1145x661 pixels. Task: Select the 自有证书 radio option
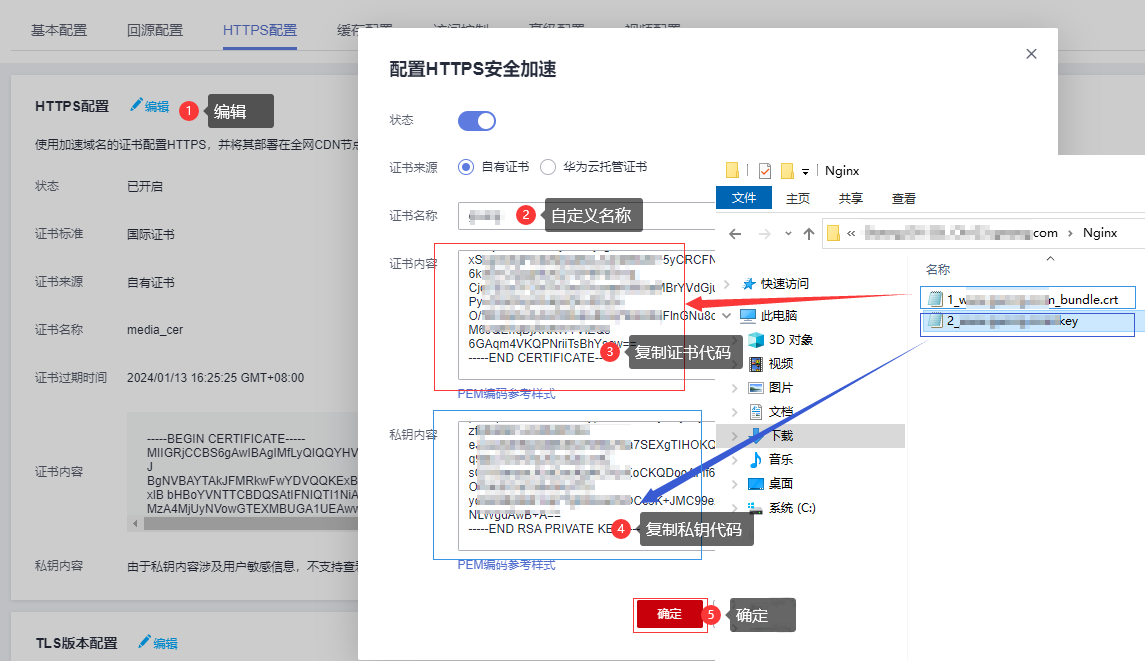466,167
